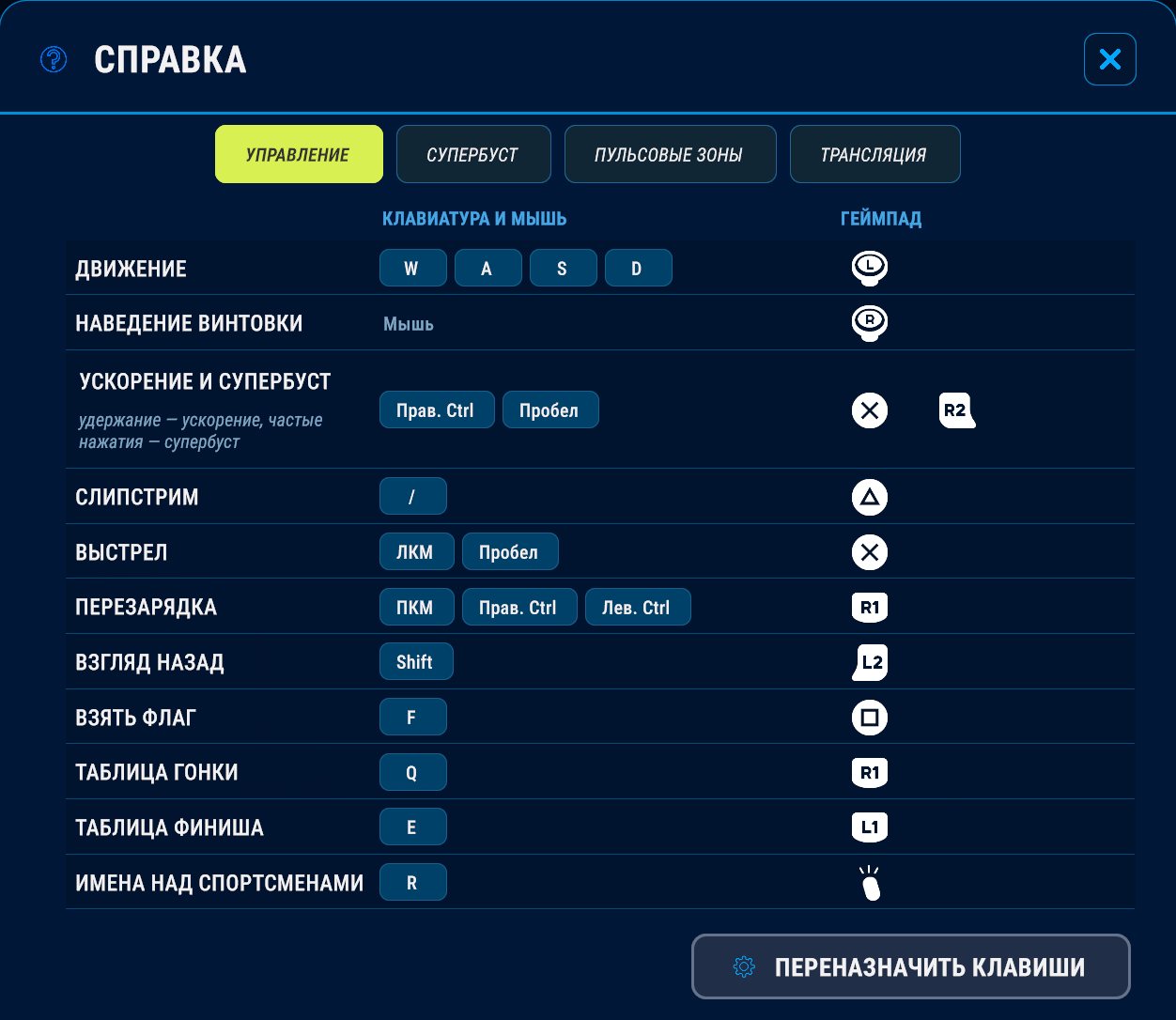Click the triangle gamepad icon for Слипстрим
This screenshot has width=1176, height=1020.
pyautogui.click(x=870, y=497)
